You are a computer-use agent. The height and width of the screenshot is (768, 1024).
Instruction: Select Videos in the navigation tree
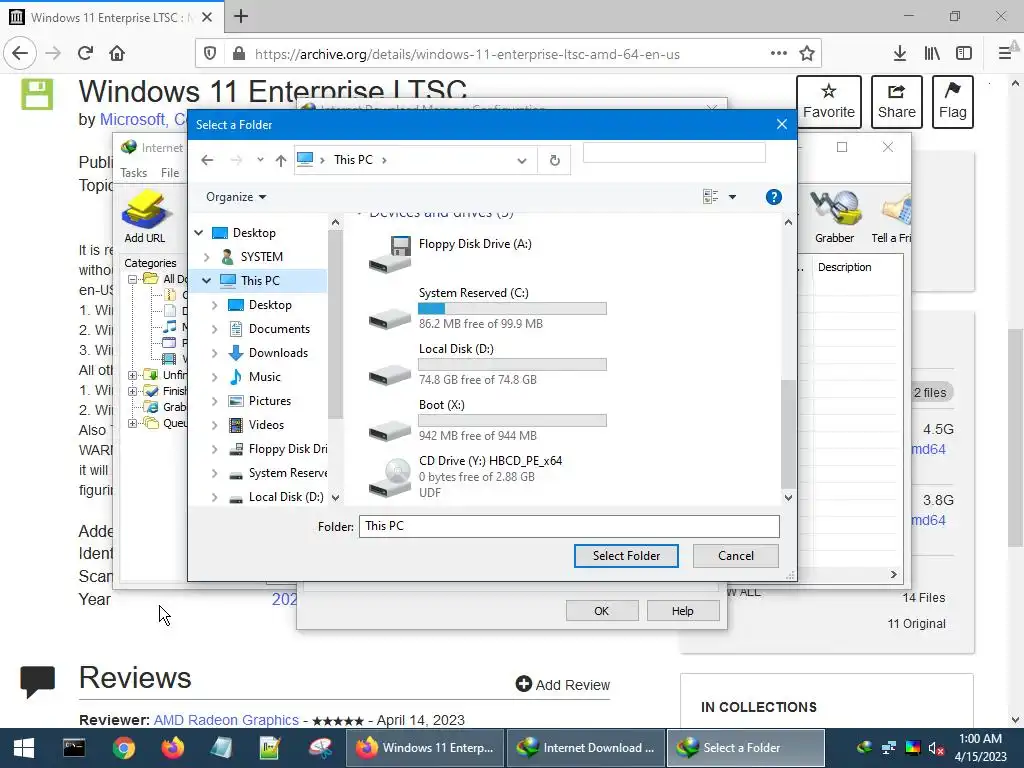pos(266,425)
